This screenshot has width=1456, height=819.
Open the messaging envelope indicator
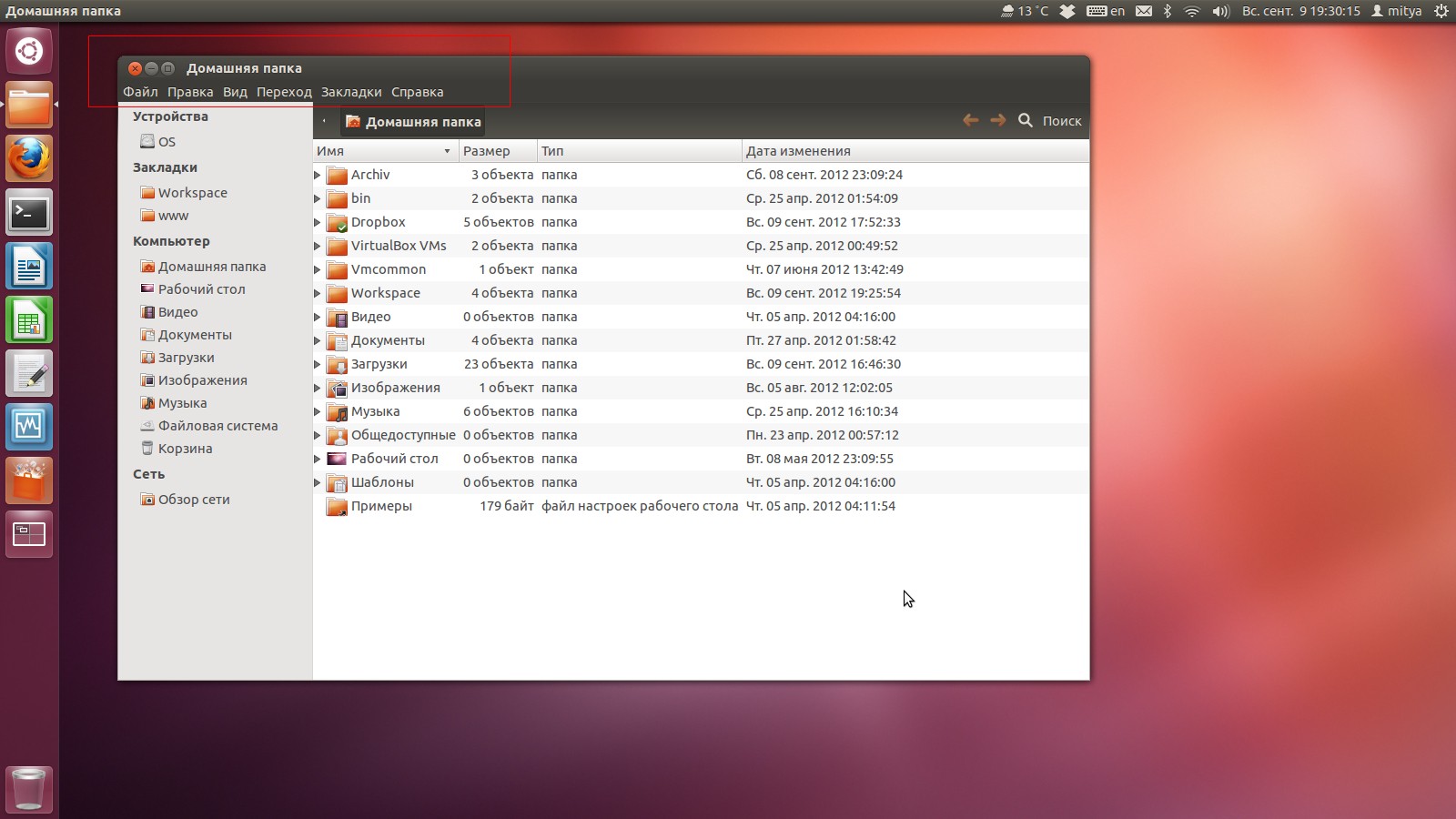click(x=1144, y=11)
